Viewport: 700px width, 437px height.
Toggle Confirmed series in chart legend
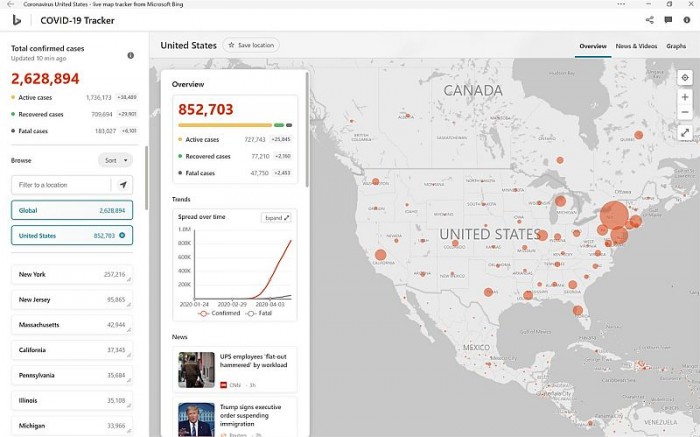[218, 313]
